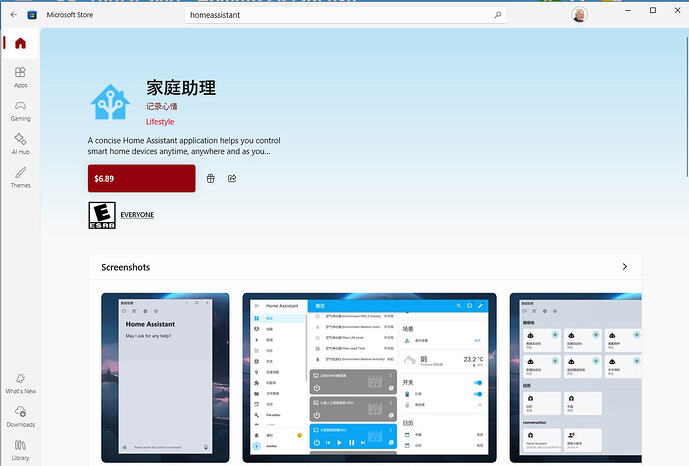Open the AI Hub section in the sidebar
689x466 pixels.
tap(20, 144)
